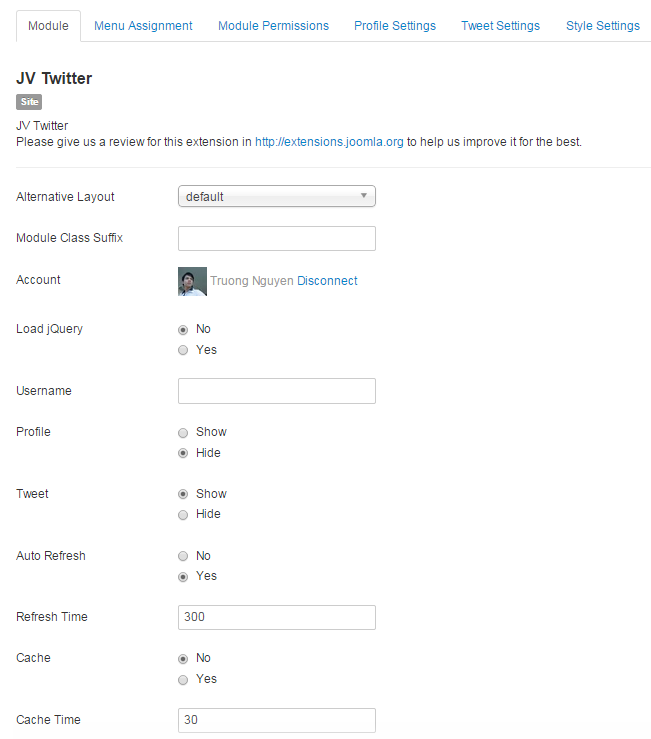
Task: Open the Tweet Settings tab
Action: pos(500,26)
